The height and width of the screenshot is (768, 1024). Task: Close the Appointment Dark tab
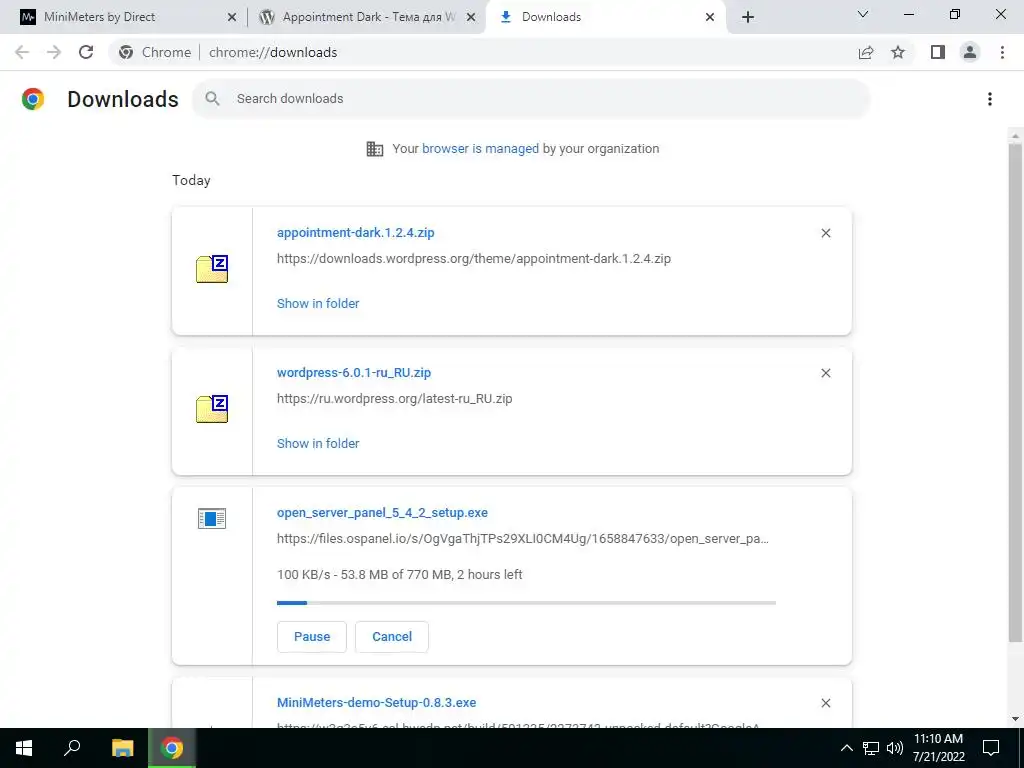click(x=471, y=17)
